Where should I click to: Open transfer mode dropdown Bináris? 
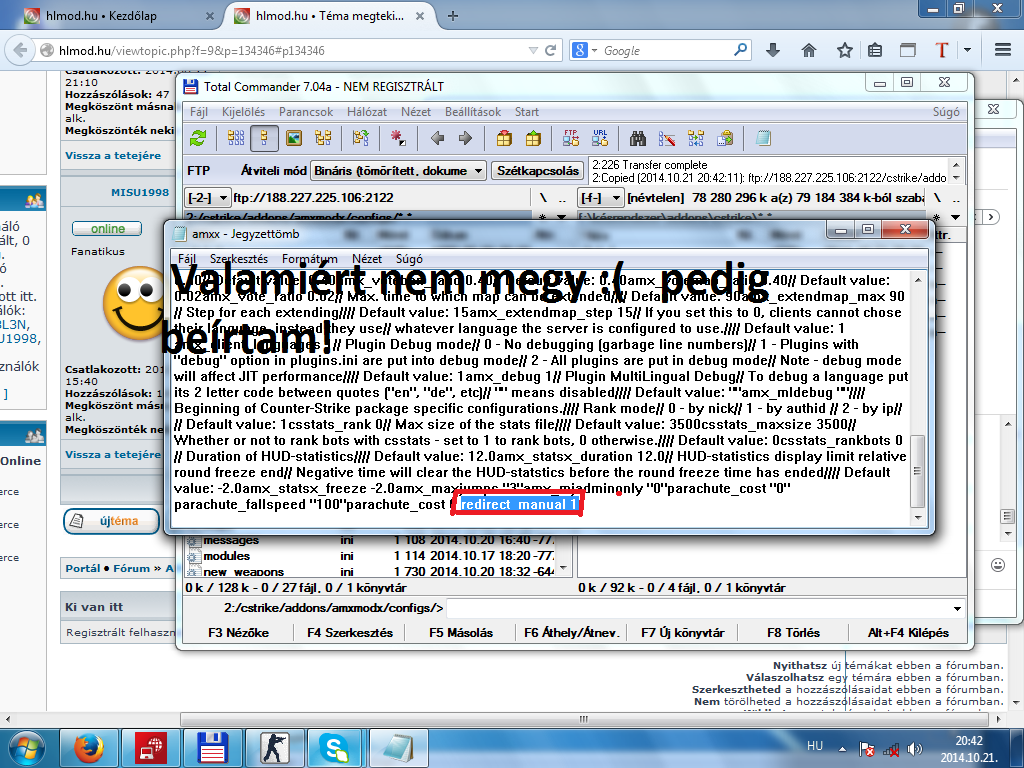398,170
